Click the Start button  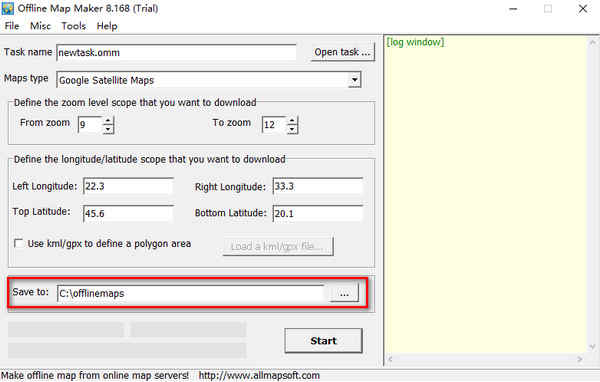323,341
